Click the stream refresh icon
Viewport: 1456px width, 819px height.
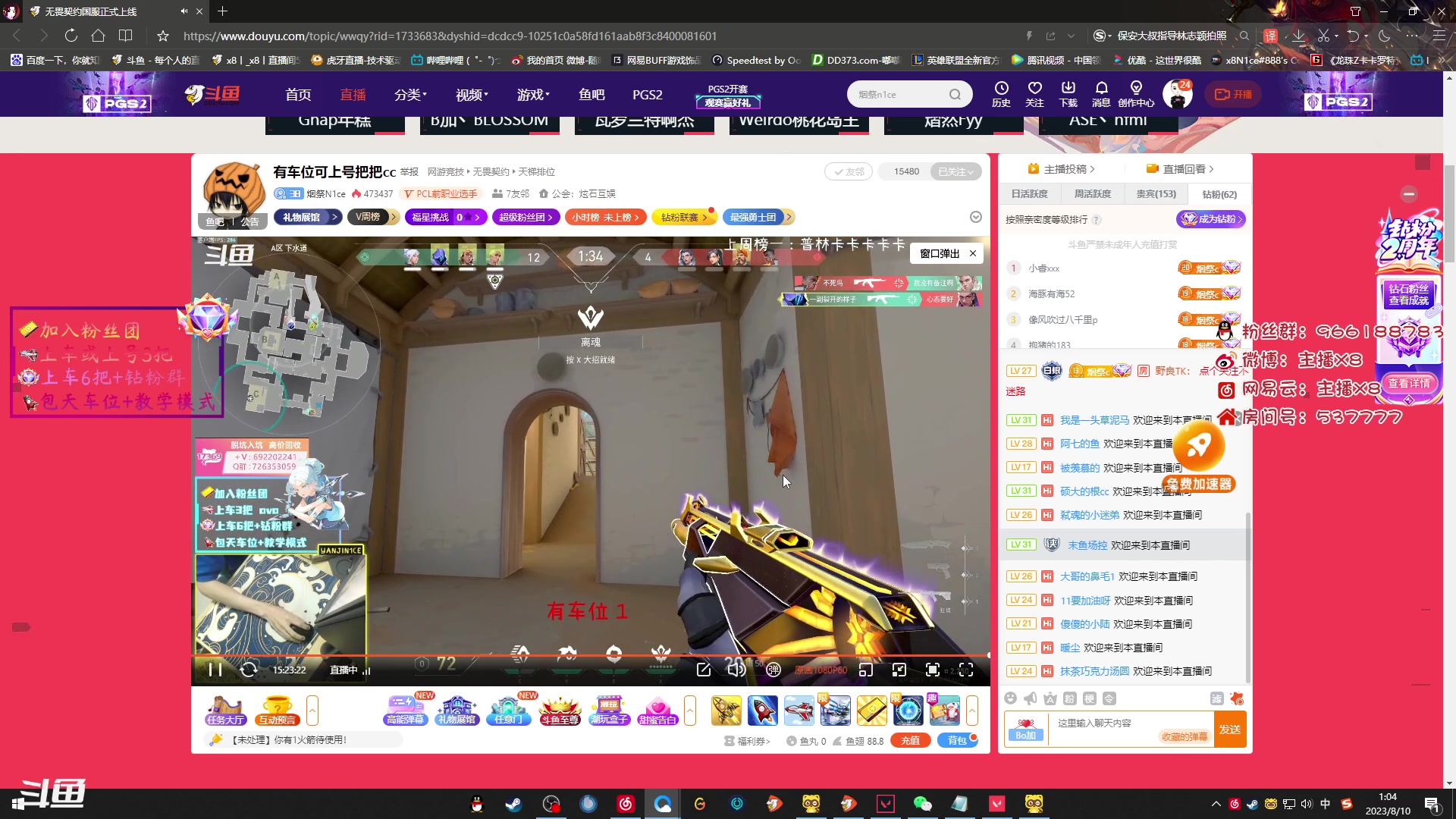tap(249, 670)
